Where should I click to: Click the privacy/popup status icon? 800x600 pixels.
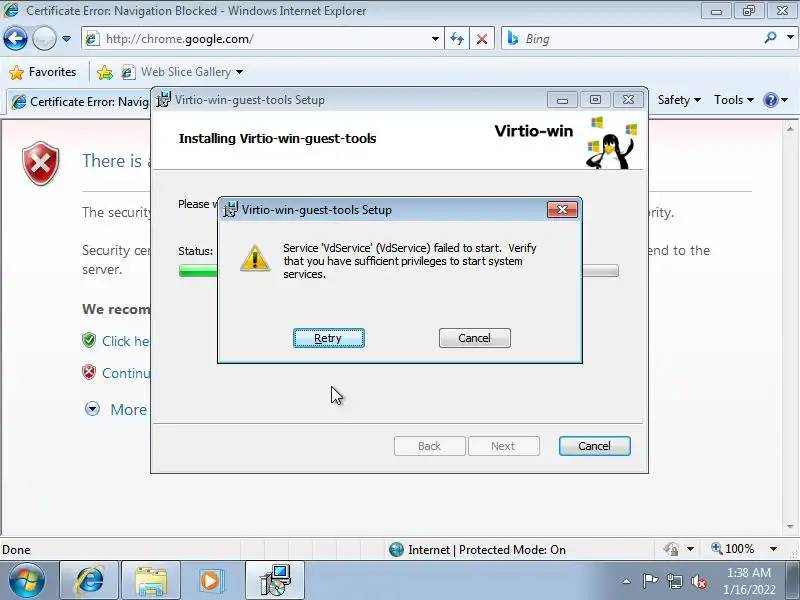tap(671, 549)
